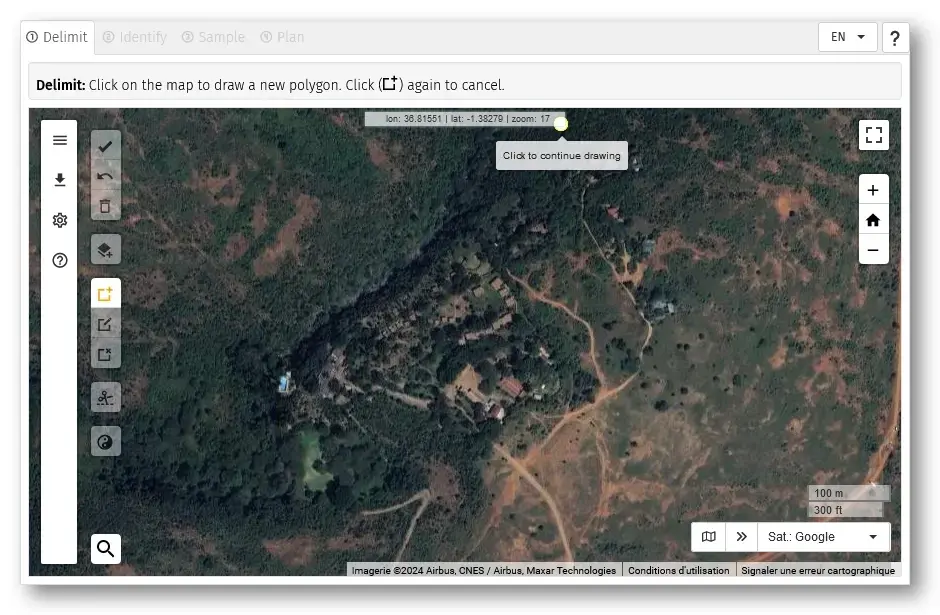Undo the last drawing action

[x=105, y=177]
